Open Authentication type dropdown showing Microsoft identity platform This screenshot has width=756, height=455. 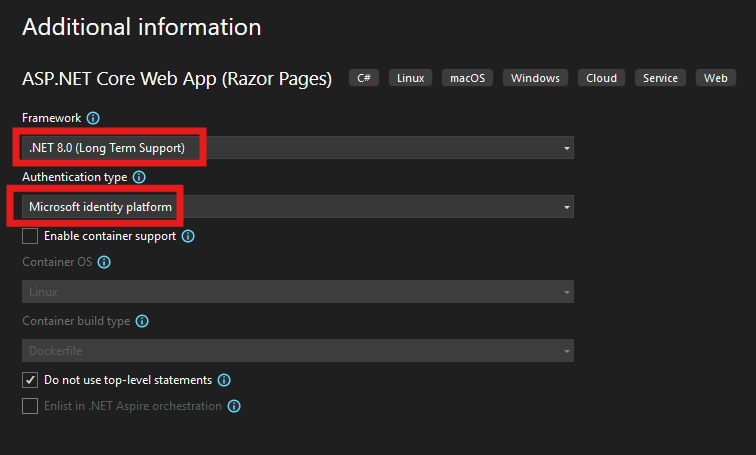point(297,207)
